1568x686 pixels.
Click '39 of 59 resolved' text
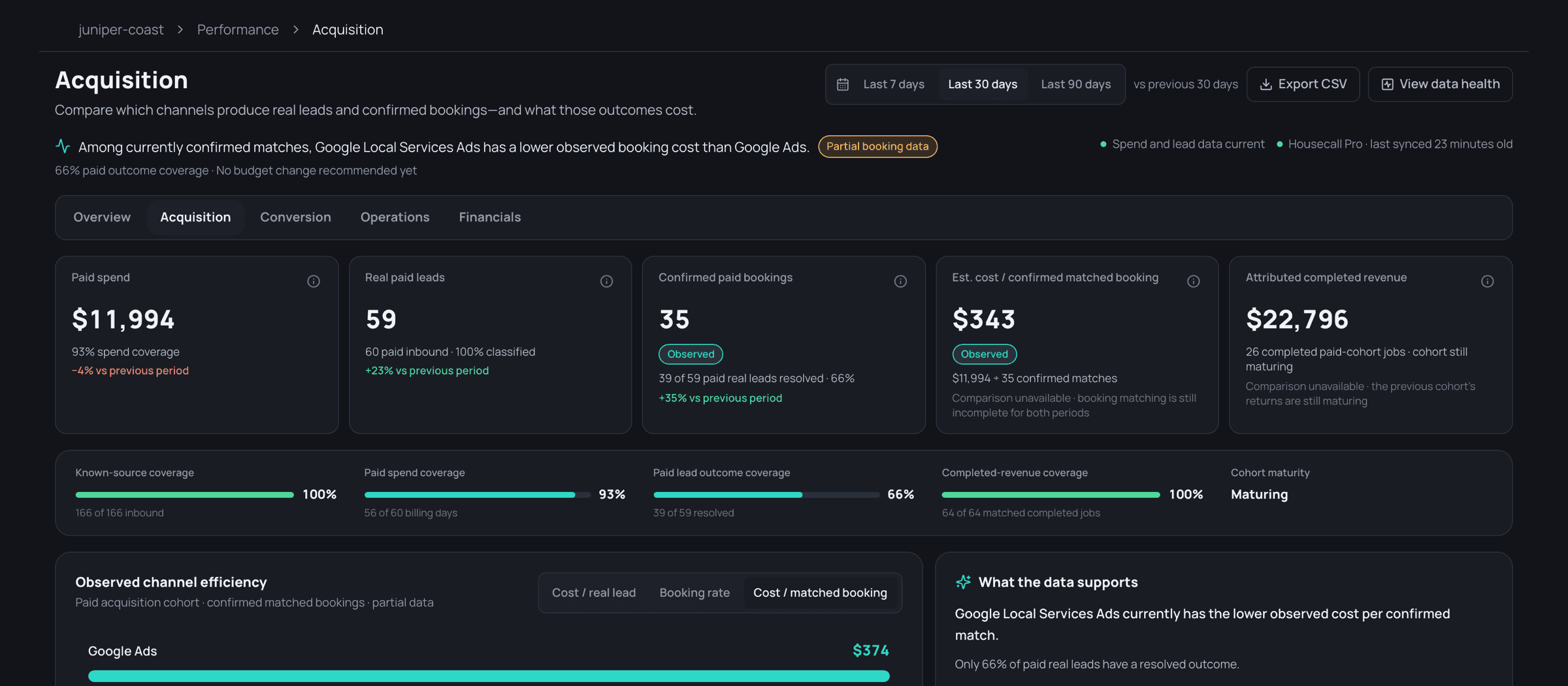693,513
